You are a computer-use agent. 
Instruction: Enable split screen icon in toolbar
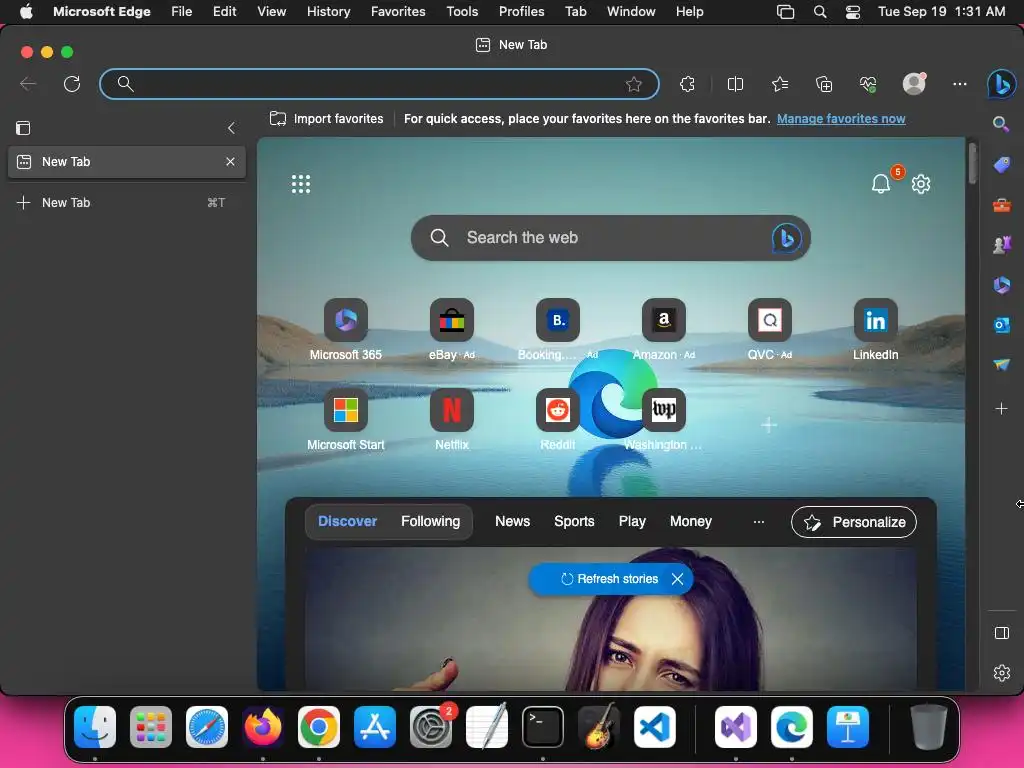click(x=735, y=84)
